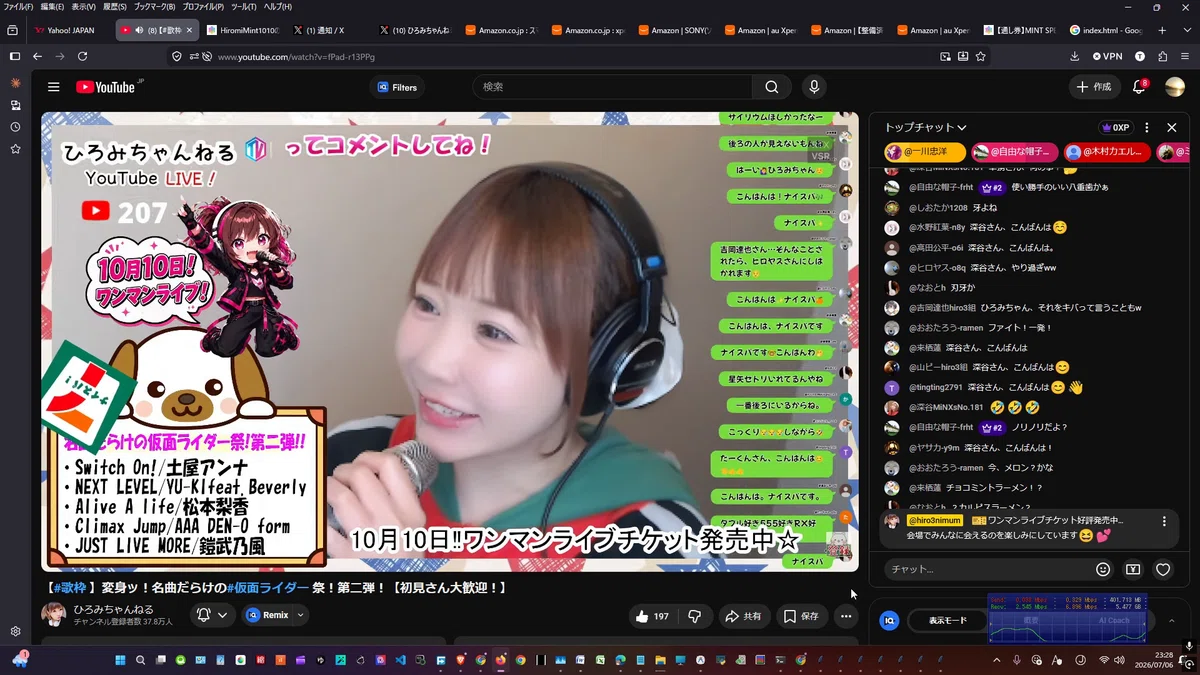Switch to the Amazon SONY tab
Image resolution: width=1200 pixels, height=675 pixels.
point(677,30)
